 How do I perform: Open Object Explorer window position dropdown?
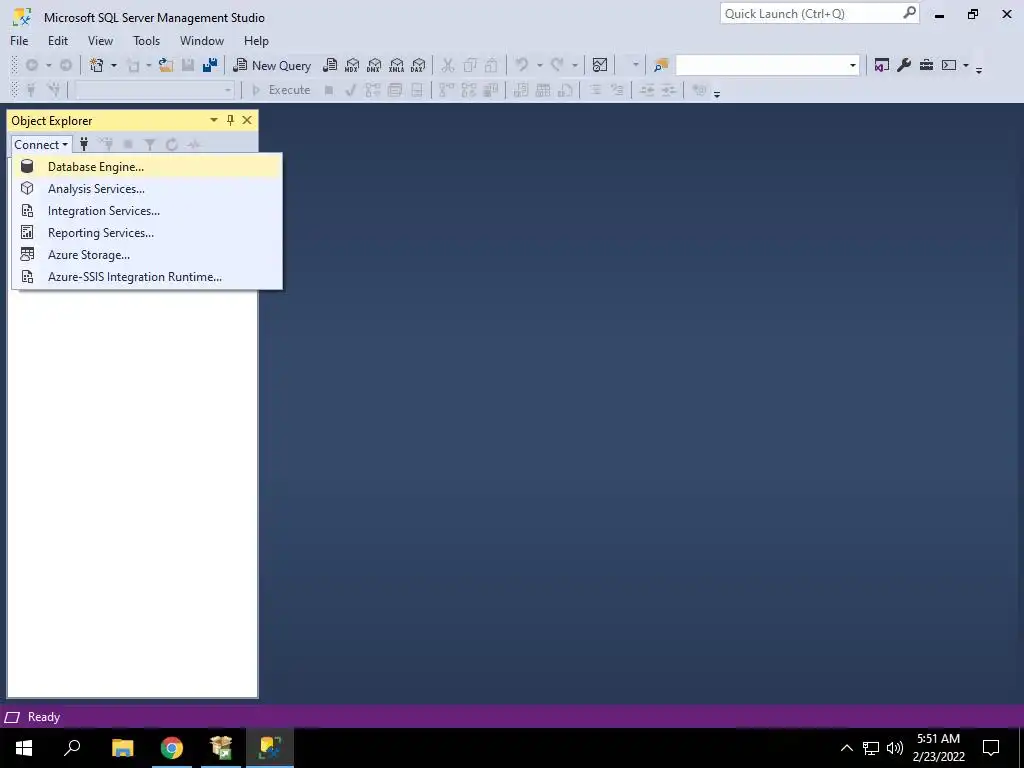click(214, 120)
